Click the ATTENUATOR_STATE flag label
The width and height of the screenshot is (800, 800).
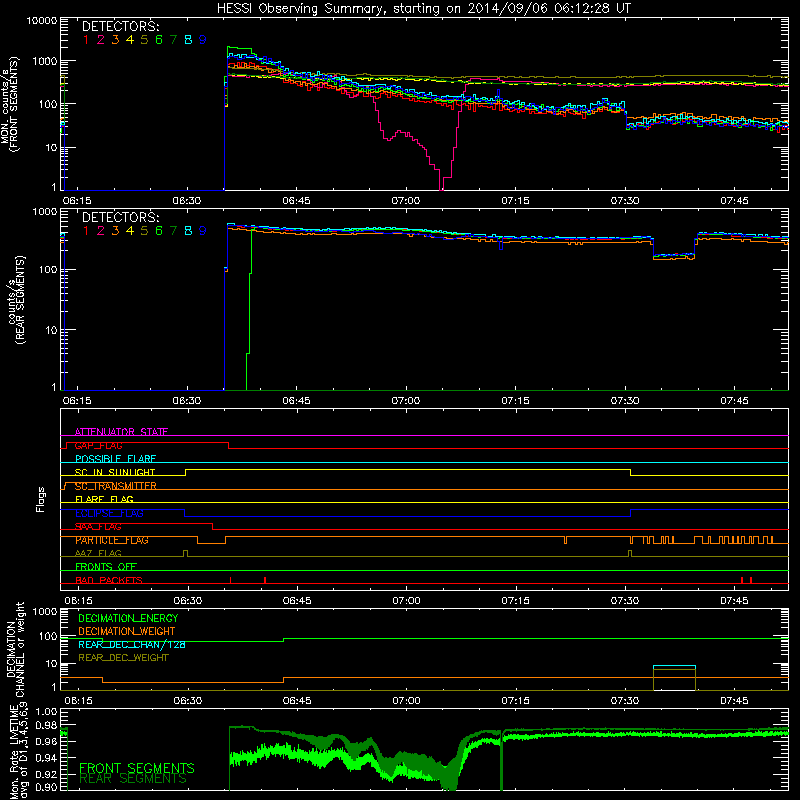click(x=121, y=432)
